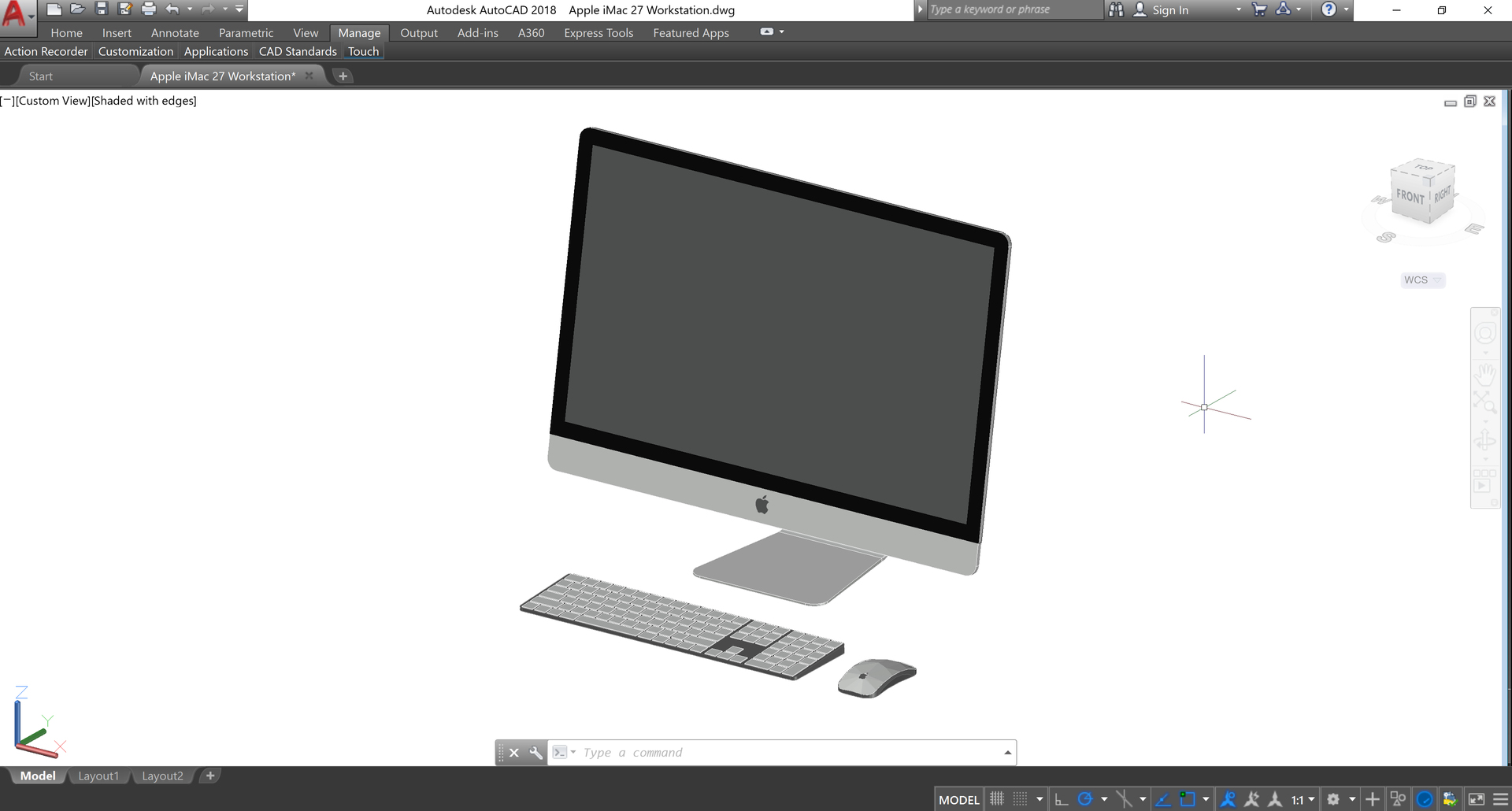Switch to the Annotate ribbon tab

(175, 32)
